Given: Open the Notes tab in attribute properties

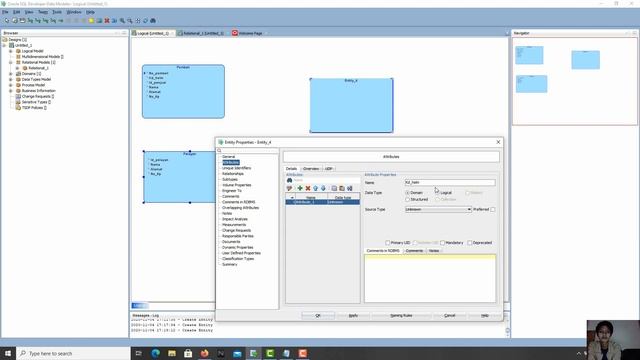Looking at the screenshot, I should [434, 251].
